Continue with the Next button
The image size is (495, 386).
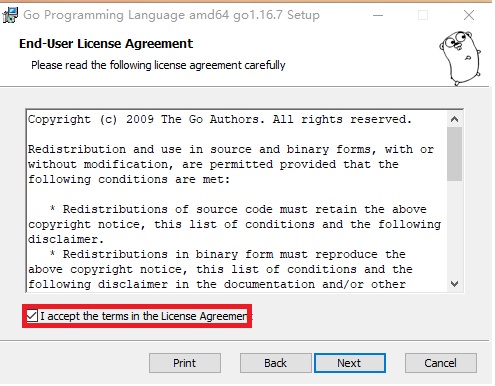pos(350,363)
